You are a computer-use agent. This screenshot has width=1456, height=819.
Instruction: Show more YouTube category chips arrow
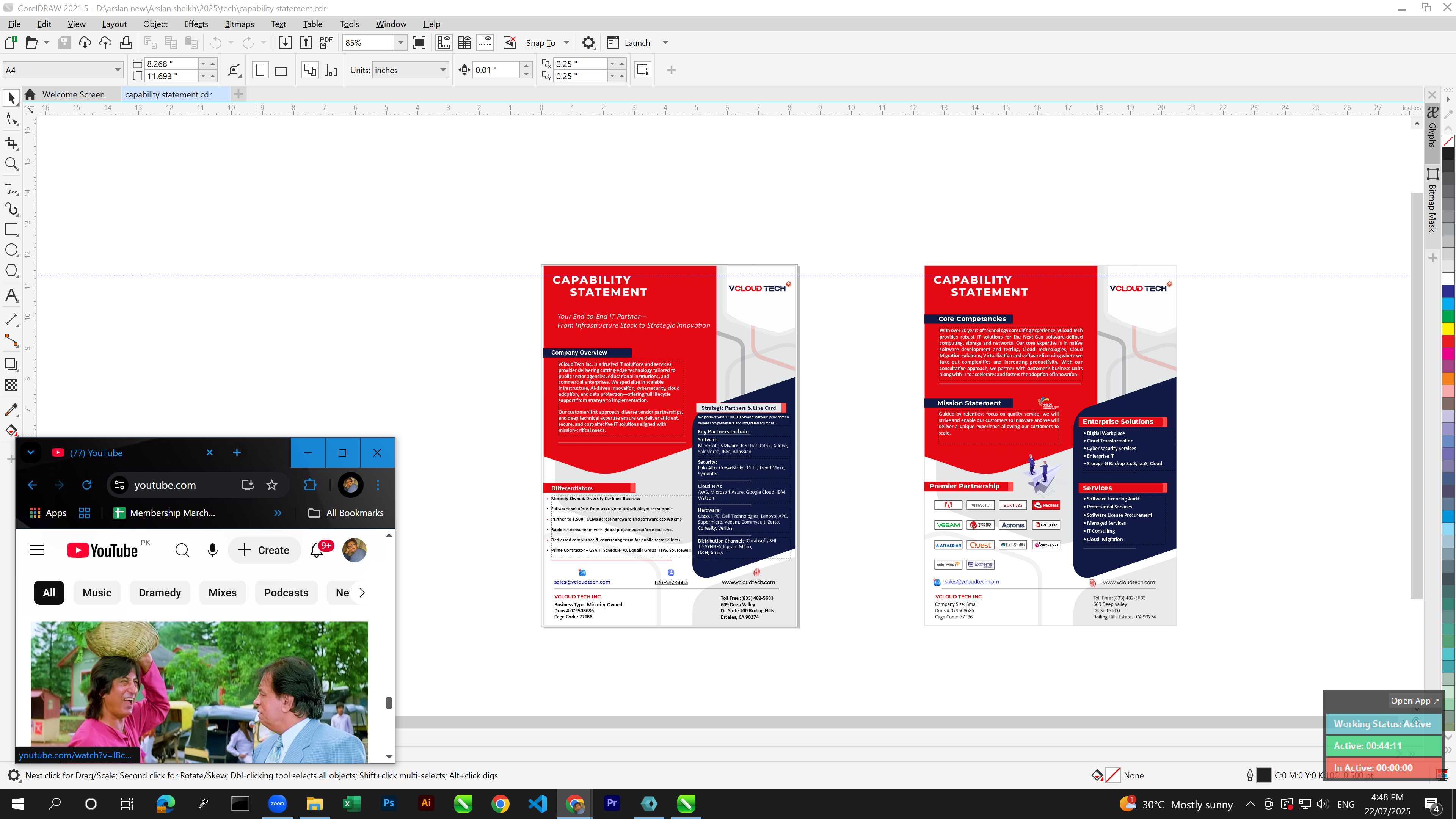tap(362, 592)
